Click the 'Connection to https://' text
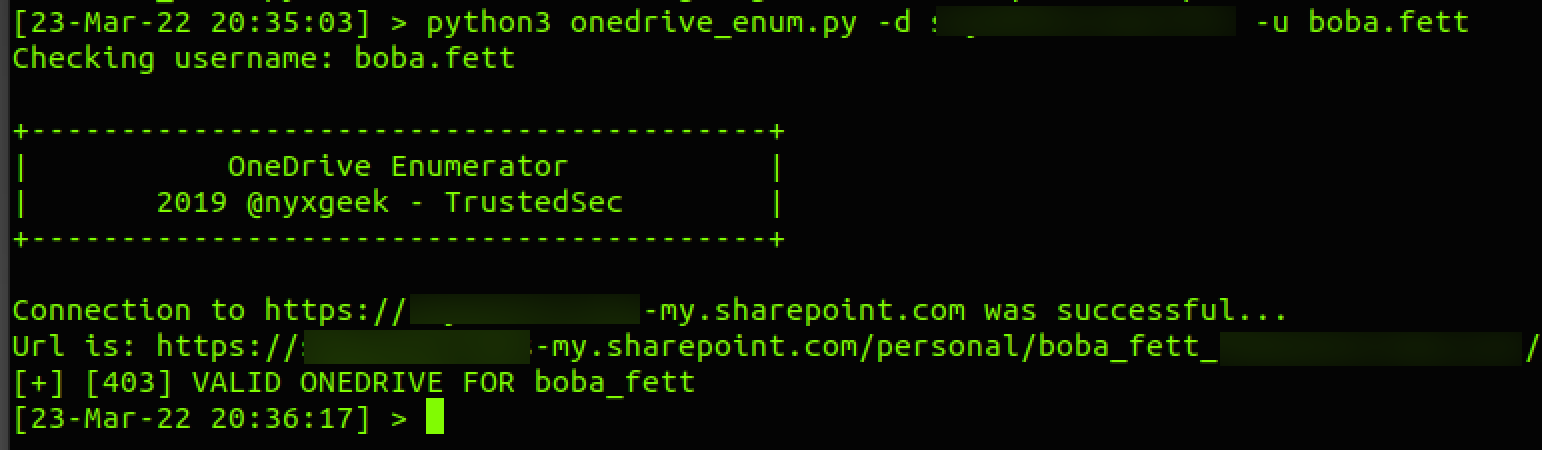Screen dimensions: 1542x450 211,311
